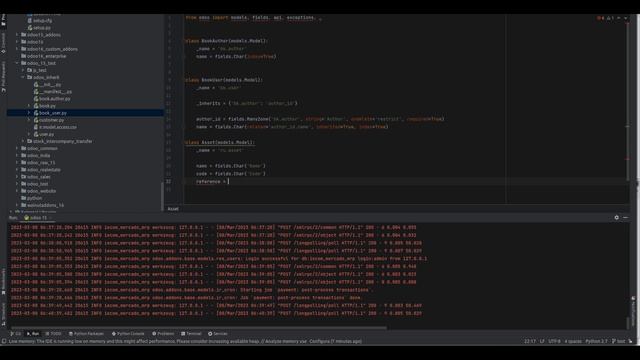
Task: Switch to the Run tool window tab
Action: click(x=33, y=333)
